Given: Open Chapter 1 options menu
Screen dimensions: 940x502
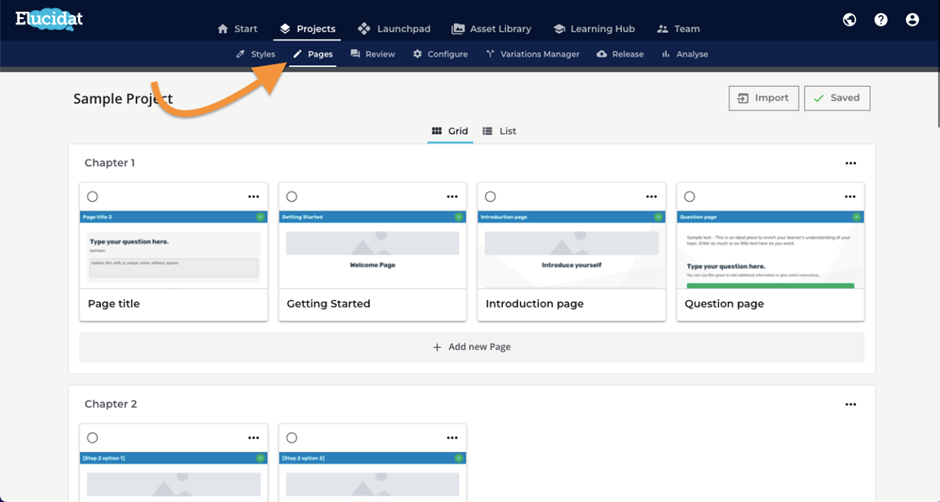Looking at the screenshot, I should [x=851, y=163].
